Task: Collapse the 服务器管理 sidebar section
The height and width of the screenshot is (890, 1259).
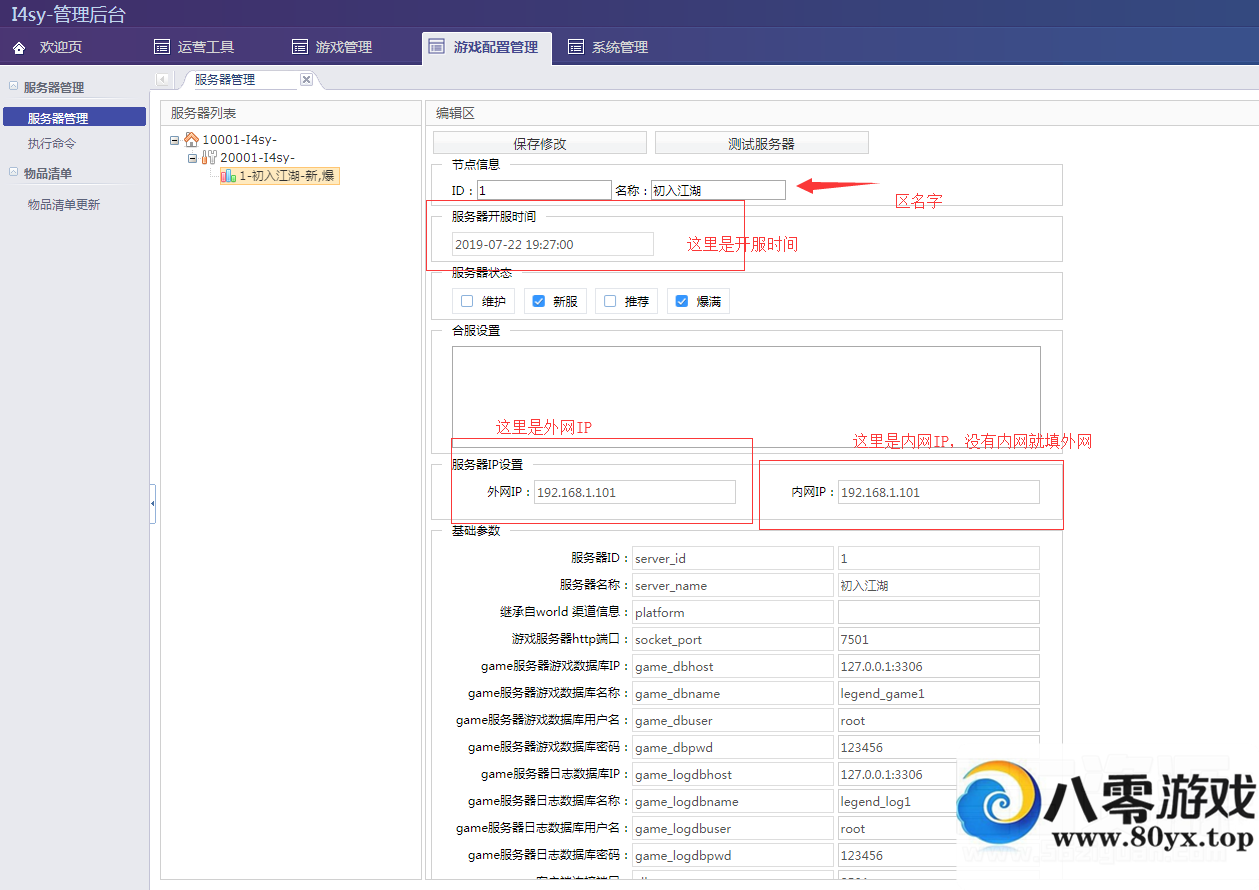Action: 13,87
